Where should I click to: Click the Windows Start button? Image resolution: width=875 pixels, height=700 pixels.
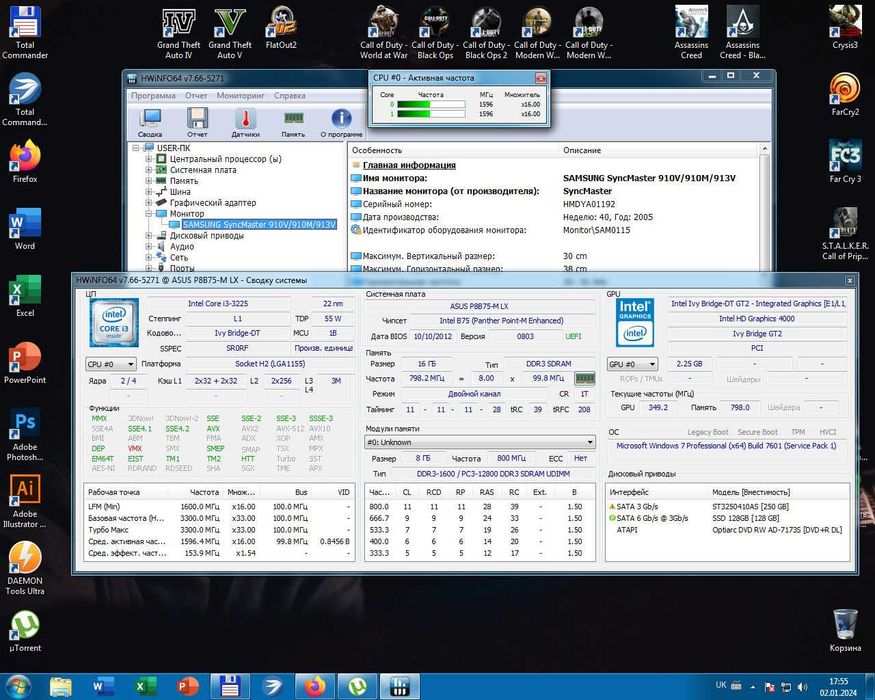[x=18, y=686]
